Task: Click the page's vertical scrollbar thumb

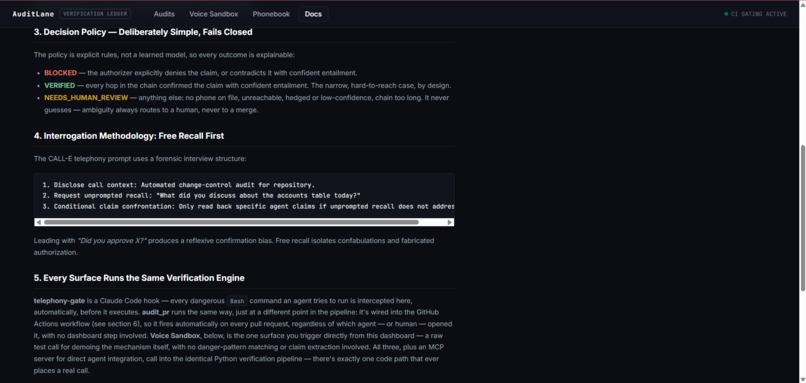Action: [x=802, y=217]
